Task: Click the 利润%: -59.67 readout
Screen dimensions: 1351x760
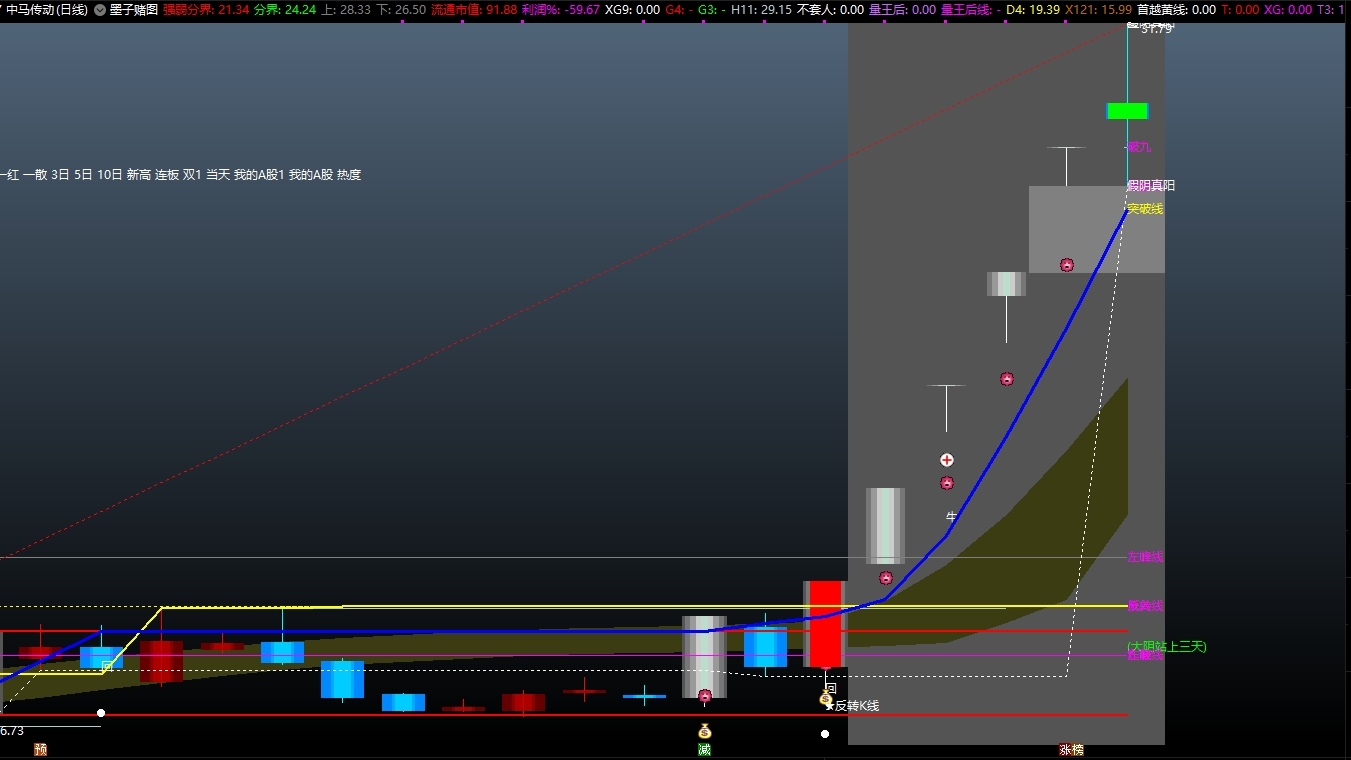Action: [561, 10]
